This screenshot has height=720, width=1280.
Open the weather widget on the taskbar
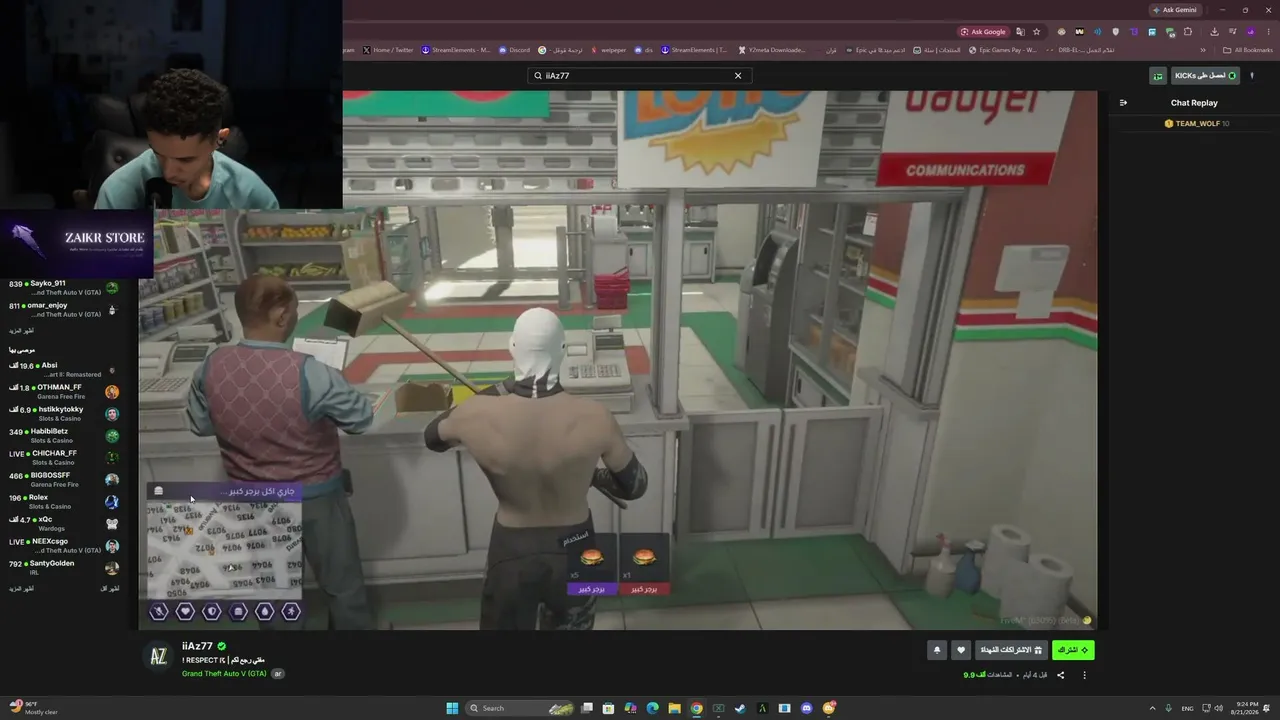33,708
